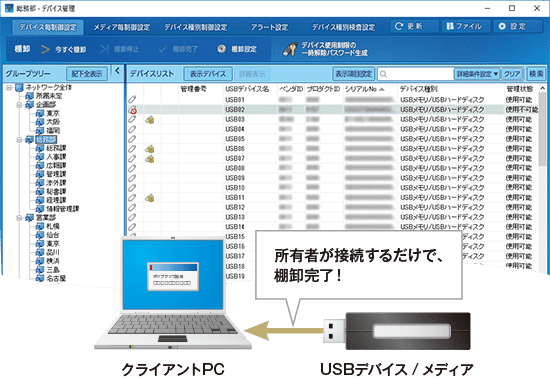Open 棚卸設定 inventory settings
Screen dimensions: 550x379
point(237,49)
